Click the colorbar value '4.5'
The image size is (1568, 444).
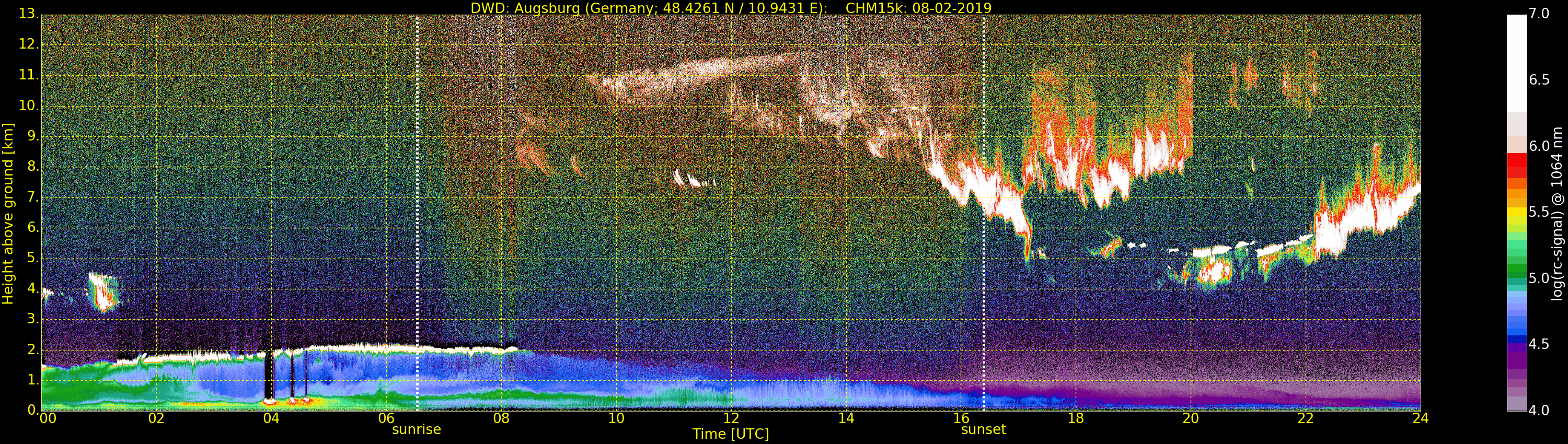1539,344
